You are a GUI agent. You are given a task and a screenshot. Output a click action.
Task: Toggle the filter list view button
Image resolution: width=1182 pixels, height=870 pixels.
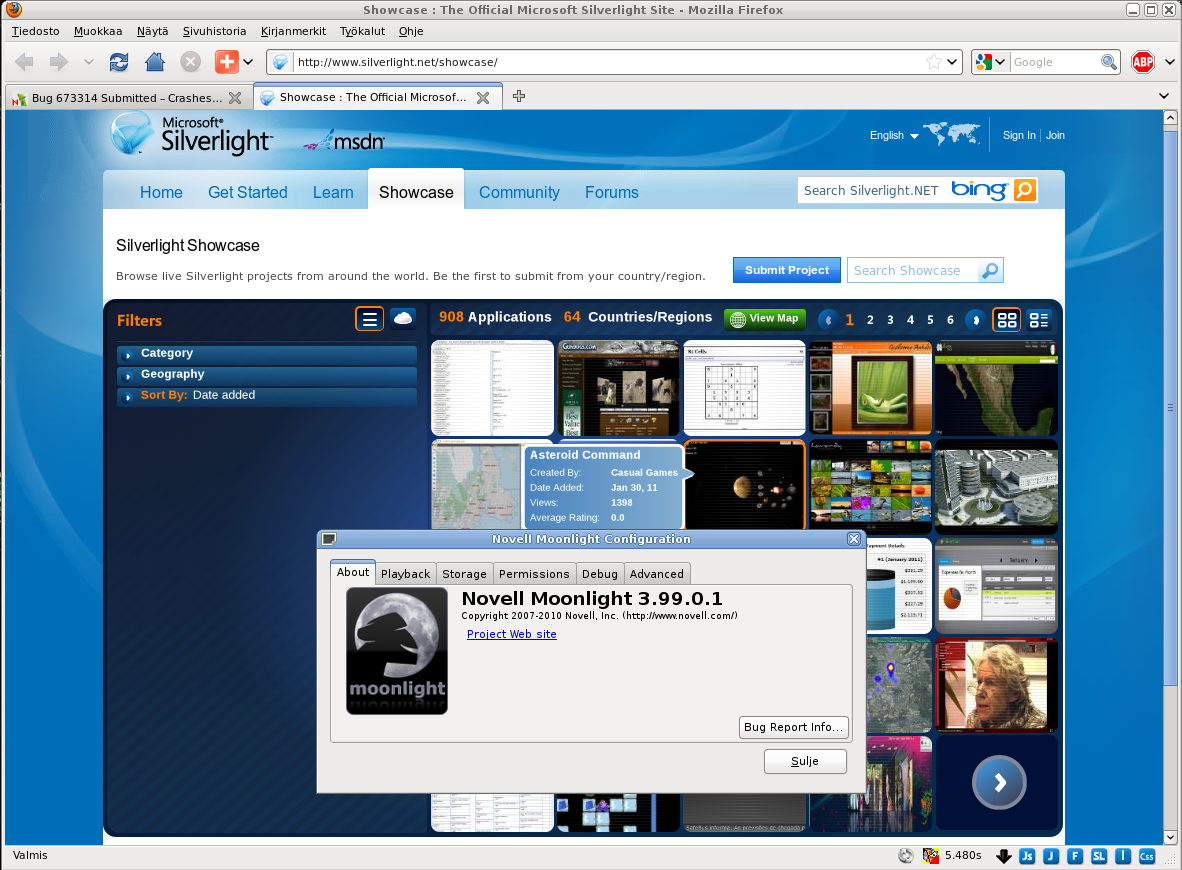click(370, 319)
